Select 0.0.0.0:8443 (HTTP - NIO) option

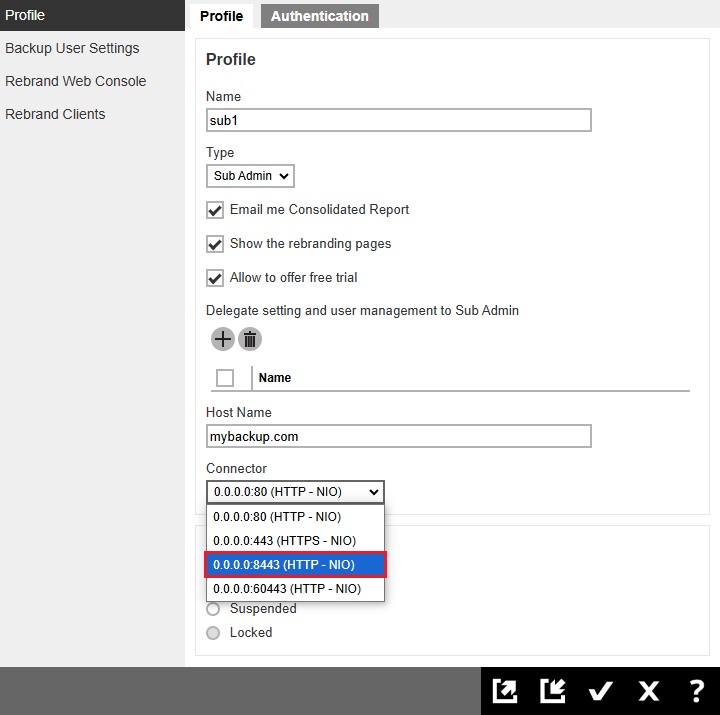pyautogui.click(x=295, y=565)
